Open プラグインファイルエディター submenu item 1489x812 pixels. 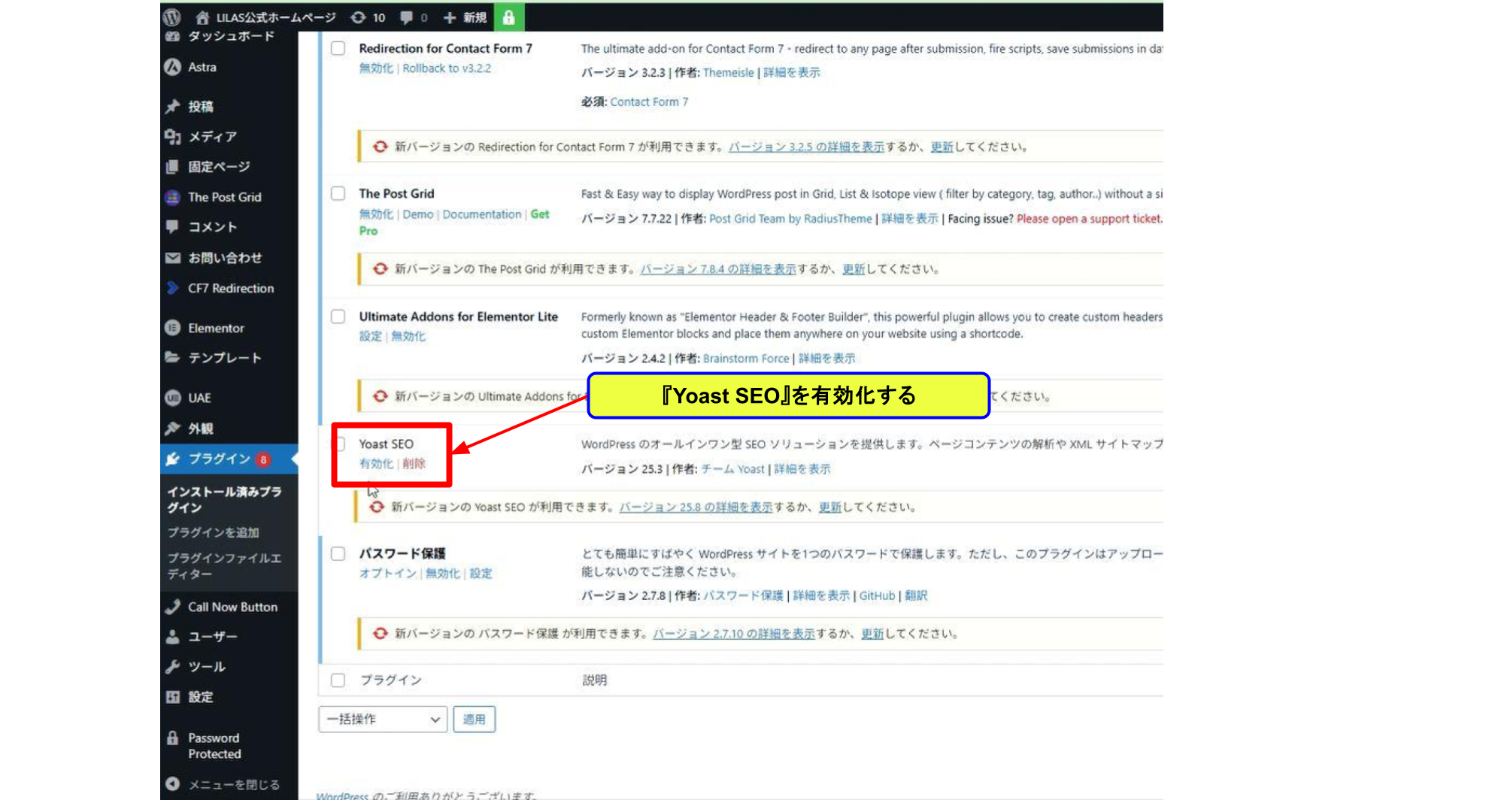click(x=224, y=565)
